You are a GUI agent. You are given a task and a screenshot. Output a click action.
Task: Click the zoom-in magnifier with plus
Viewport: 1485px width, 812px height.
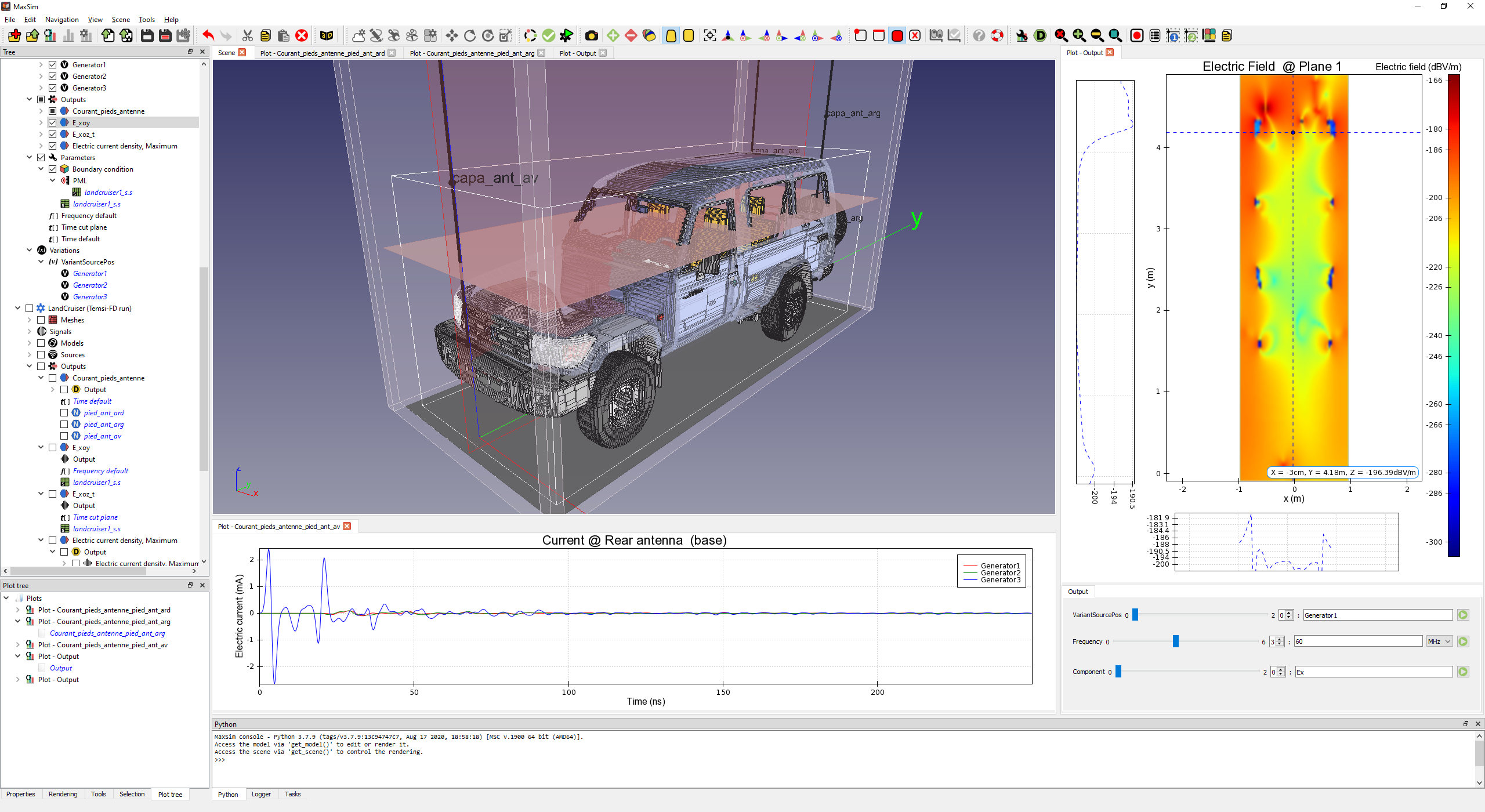tap(1079, 36)
